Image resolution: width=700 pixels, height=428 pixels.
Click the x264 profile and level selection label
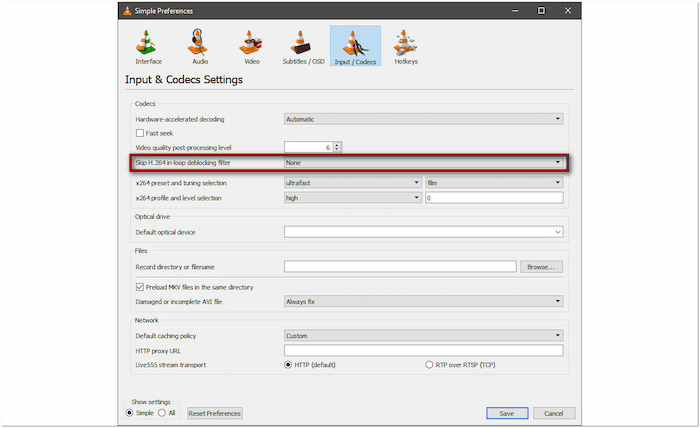[x=179, y=198]
